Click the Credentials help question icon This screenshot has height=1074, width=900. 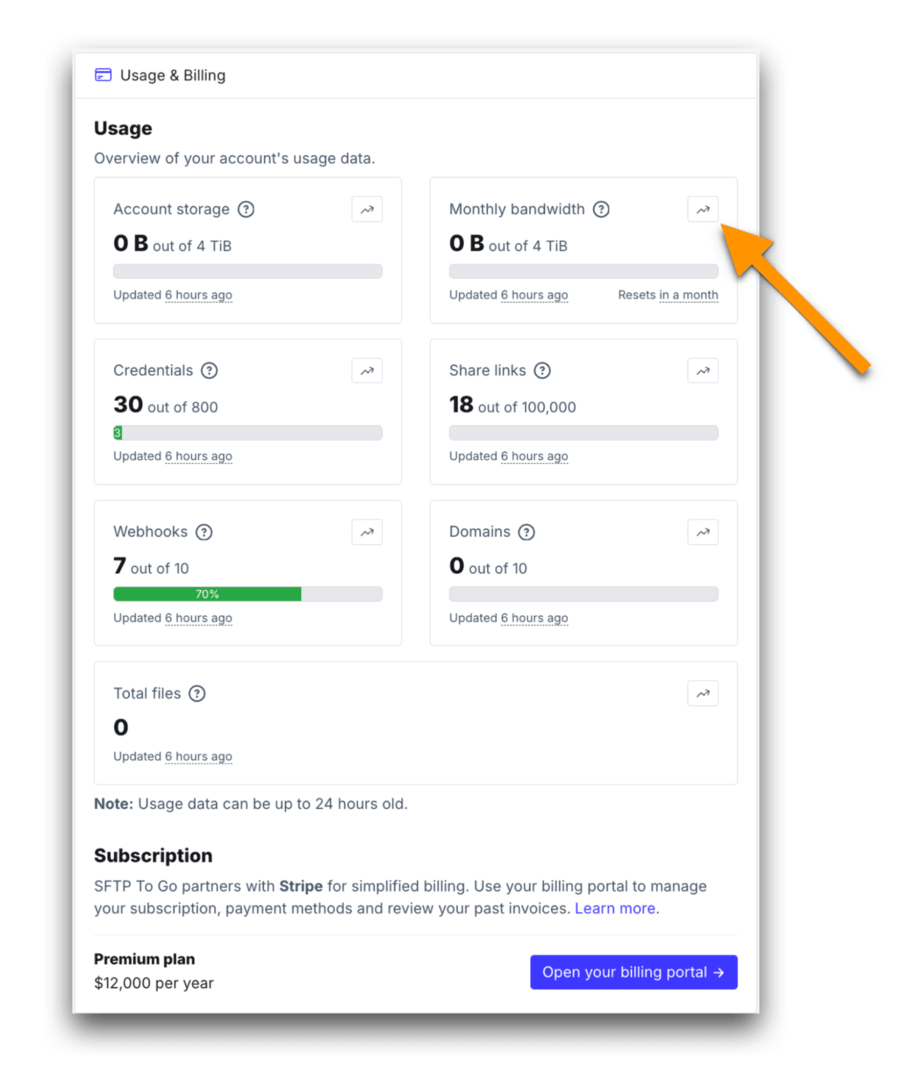click(209, 370)
